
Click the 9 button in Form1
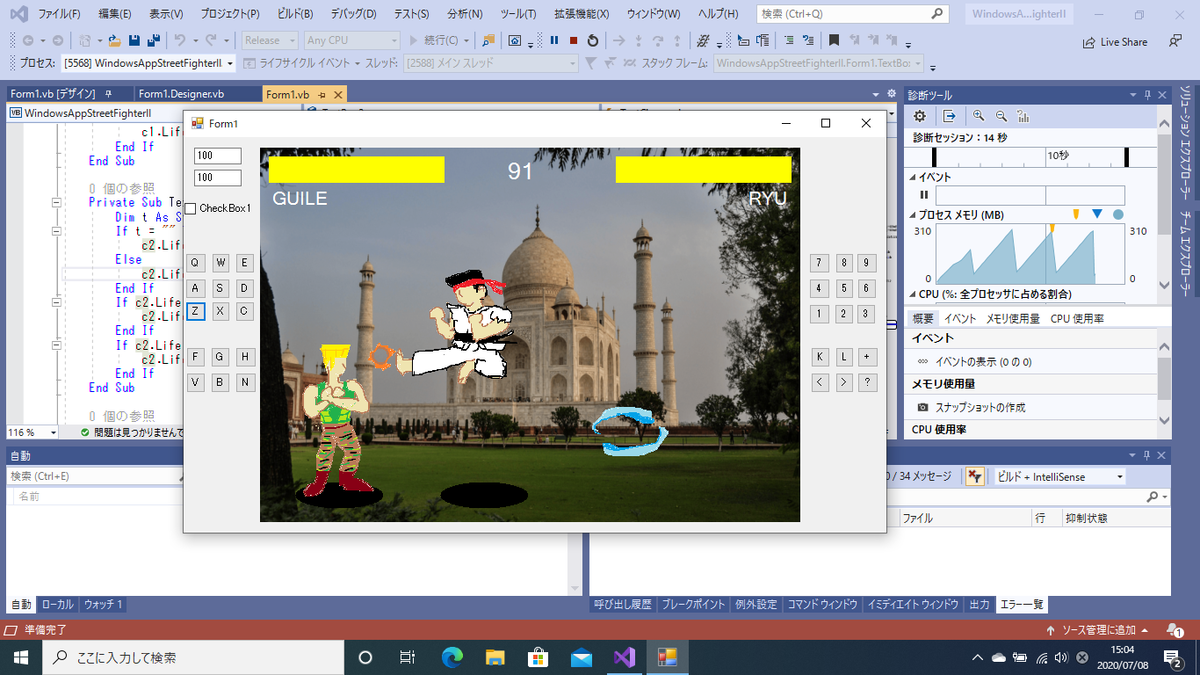click(x=867, y=263)
